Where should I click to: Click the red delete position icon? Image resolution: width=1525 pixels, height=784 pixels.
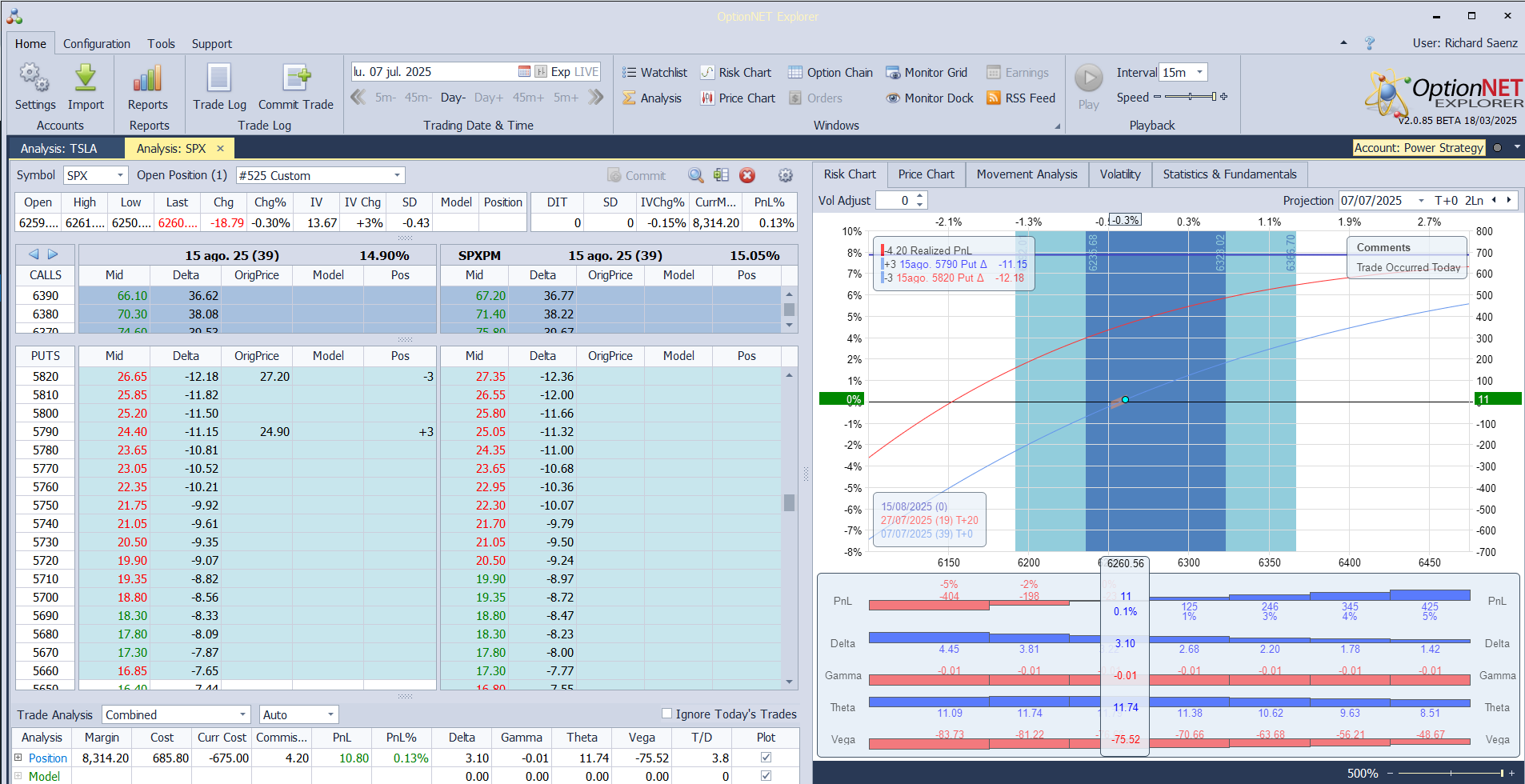pos(747,175)
